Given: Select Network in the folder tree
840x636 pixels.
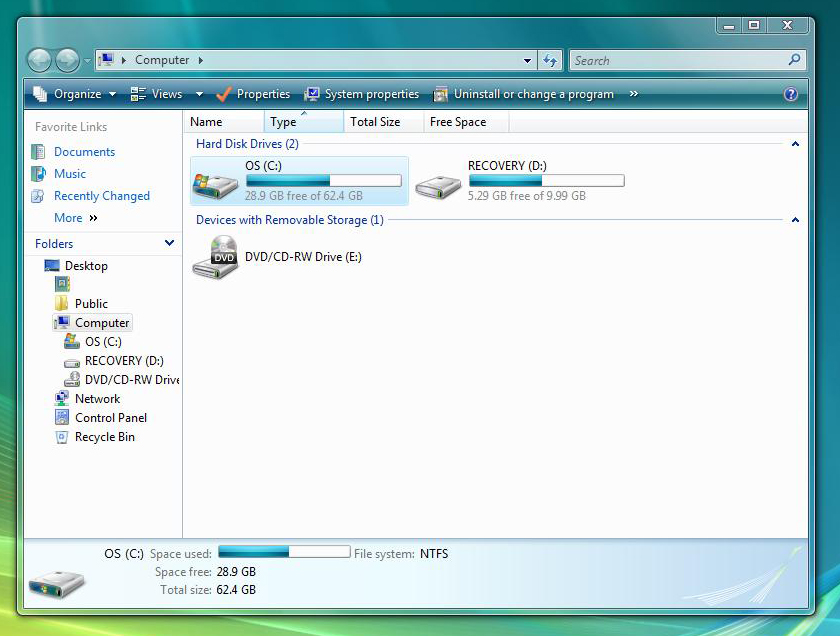Looking at the screenshot, I should [x=98, y=399].
